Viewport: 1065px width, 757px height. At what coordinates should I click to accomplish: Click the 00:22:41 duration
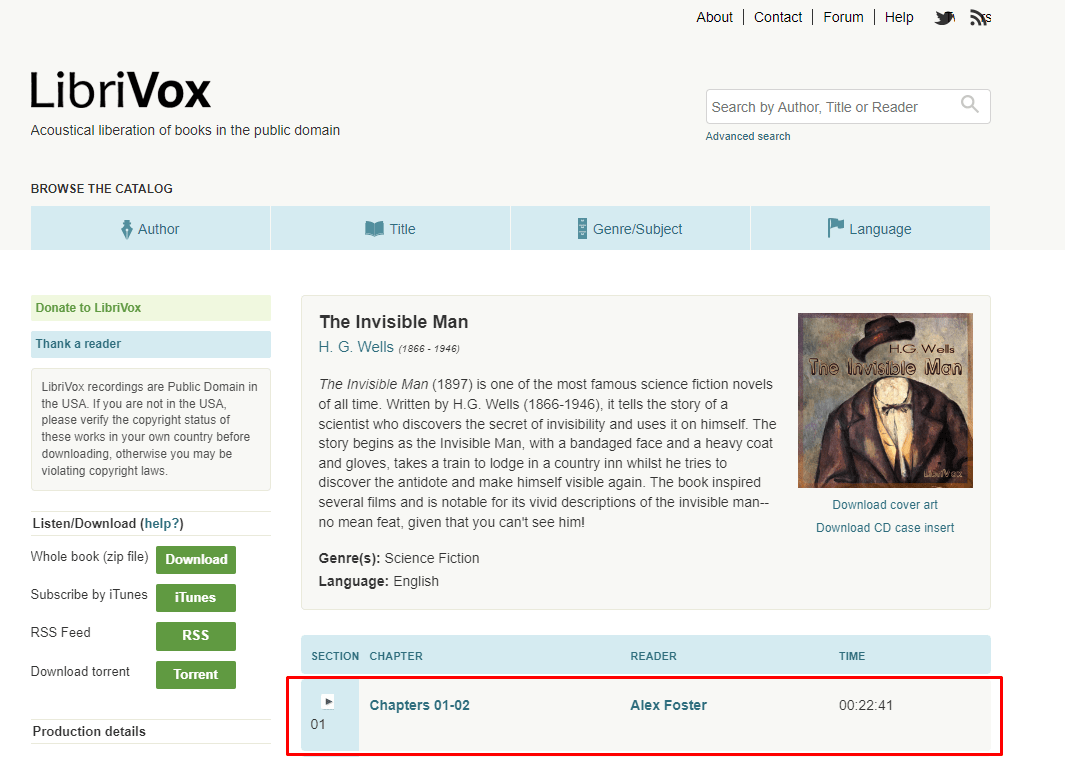[866, 705]
